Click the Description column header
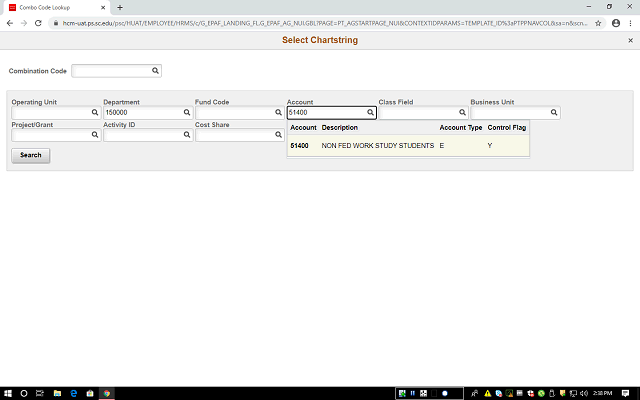 pos(340,128)
